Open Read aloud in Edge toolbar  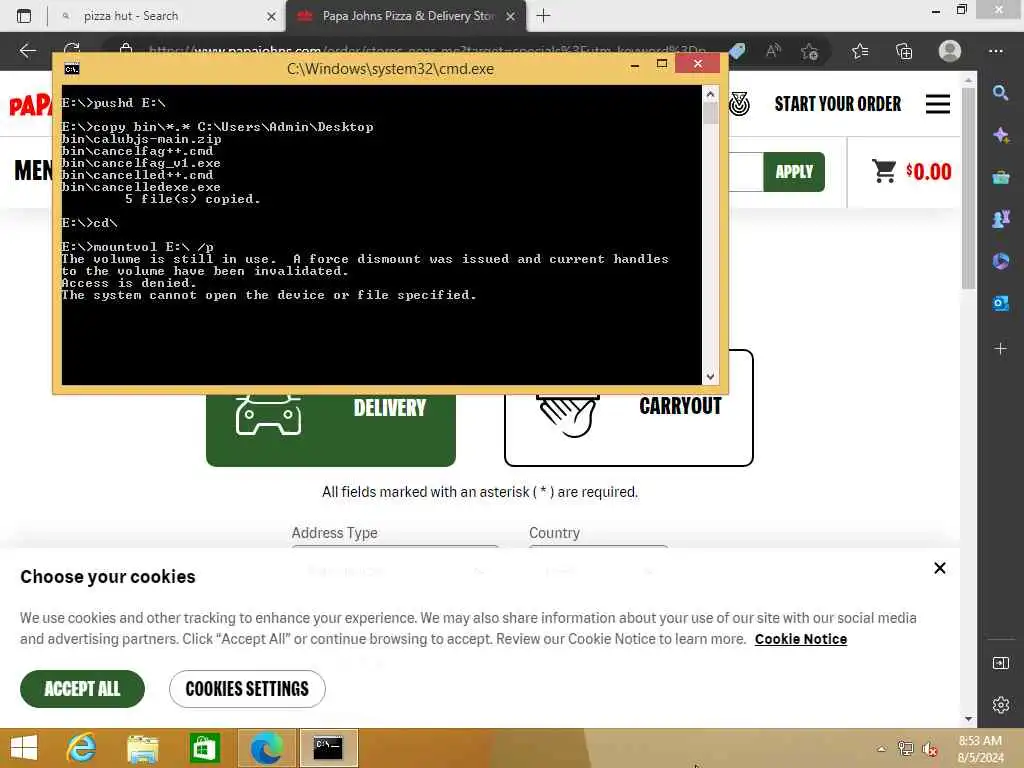click(773, 50)
